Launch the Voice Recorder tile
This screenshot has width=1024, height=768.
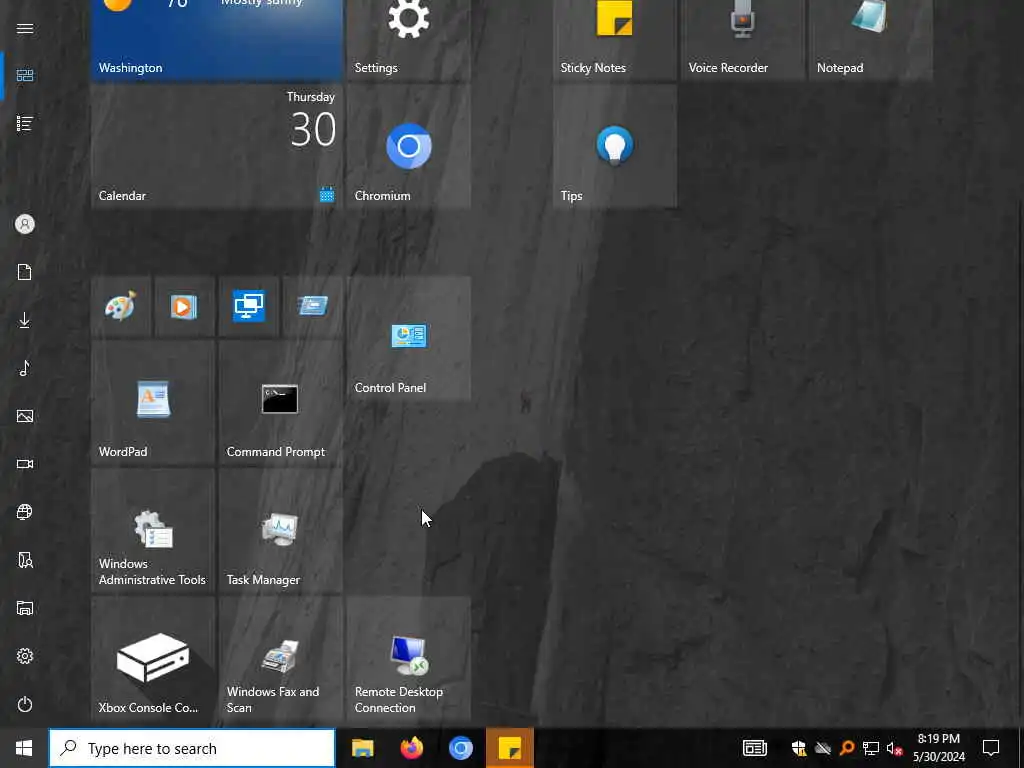(743, 39)
